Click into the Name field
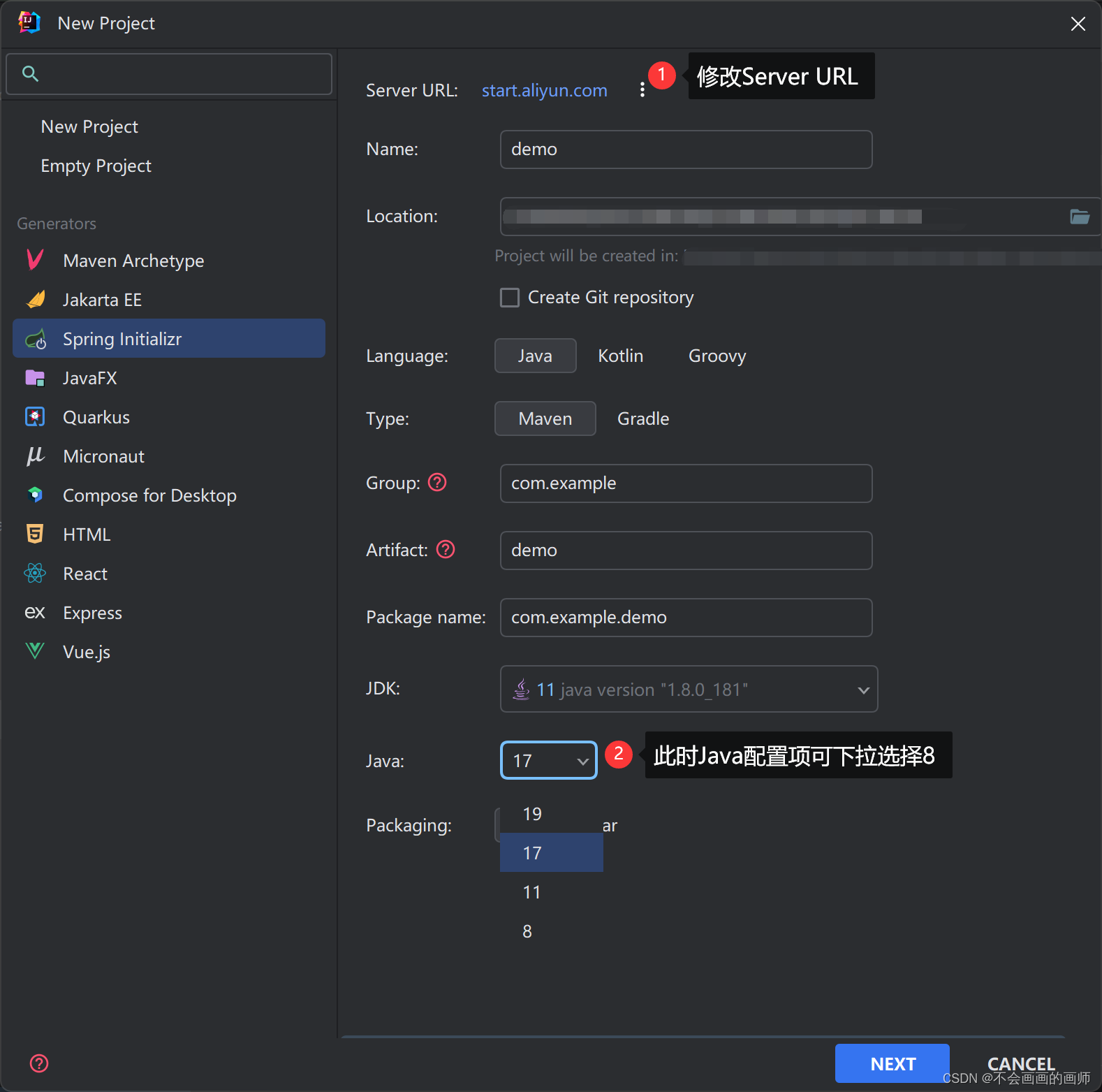The width and height of the screenshot is (1102, 1092). [686, 150]
